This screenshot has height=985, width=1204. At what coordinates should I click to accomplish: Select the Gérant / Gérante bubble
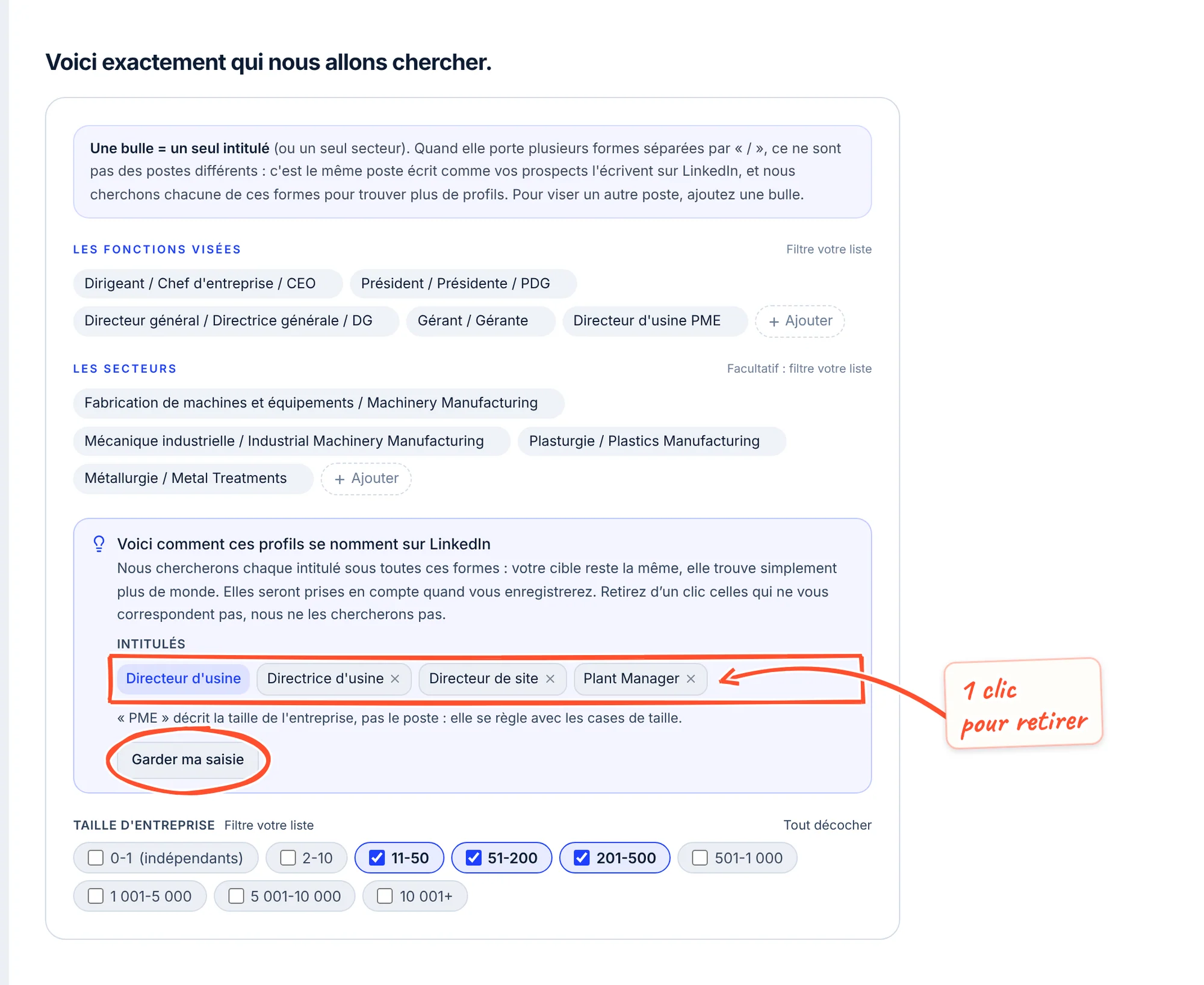pos(480,321)
